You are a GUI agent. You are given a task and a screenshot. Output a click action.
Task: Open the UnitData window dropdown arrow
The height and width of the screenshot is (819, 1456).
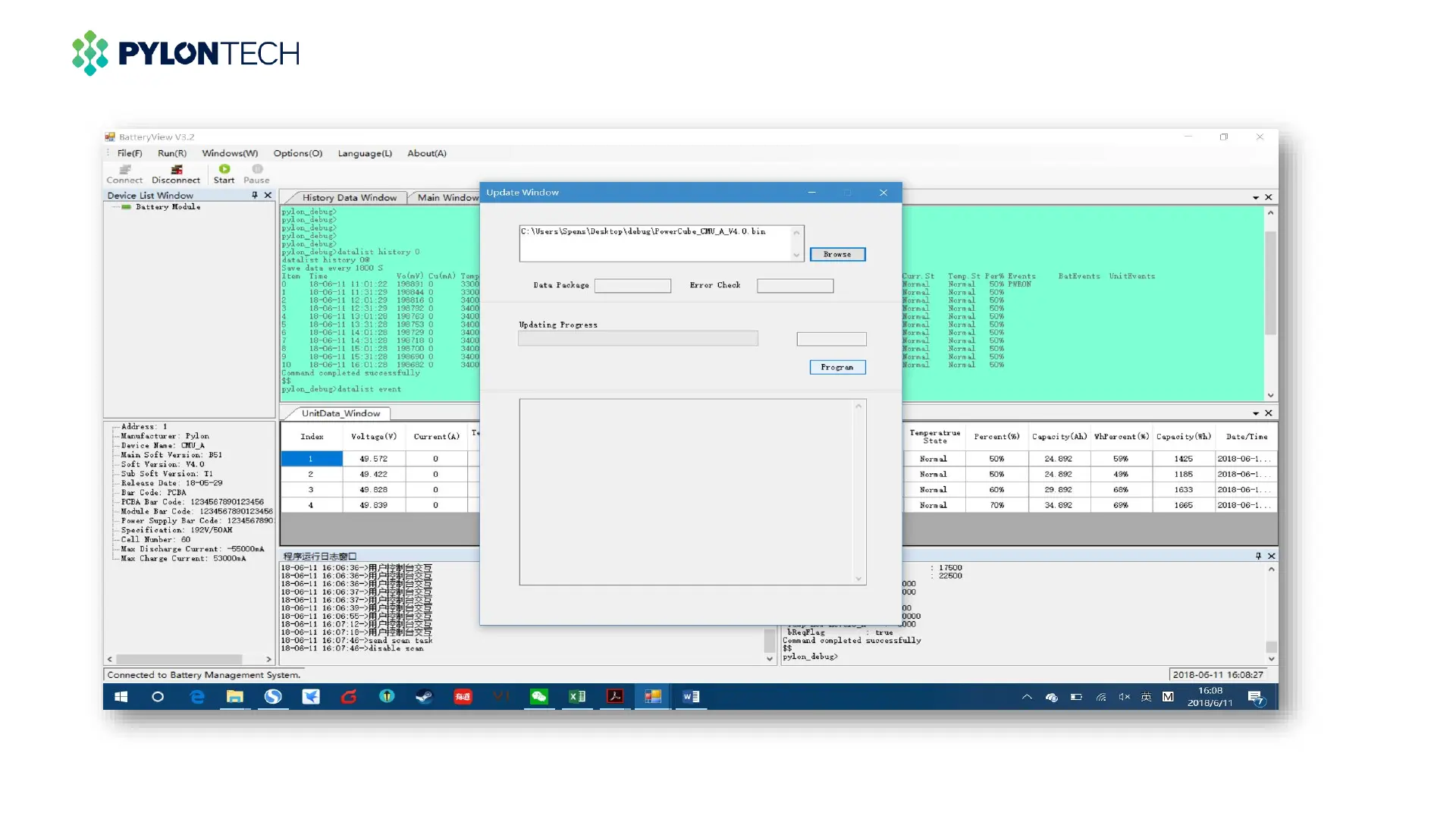(x=1256, y=413)
